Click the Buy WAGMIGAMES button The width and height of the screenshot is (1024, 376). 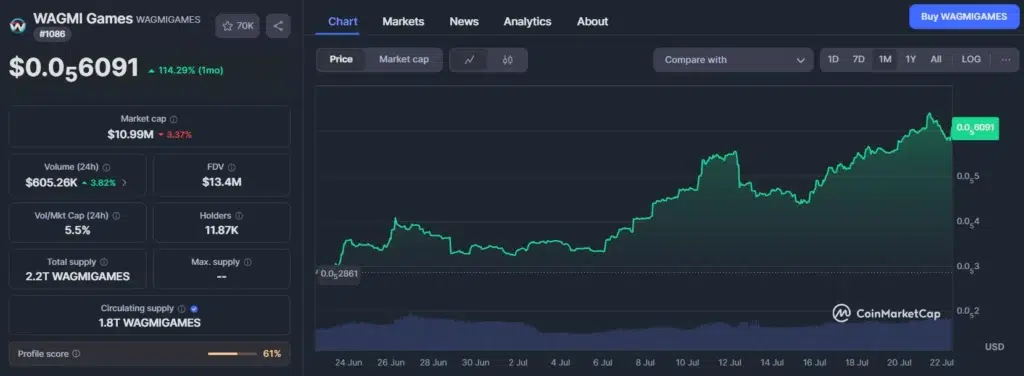point(964,17)
